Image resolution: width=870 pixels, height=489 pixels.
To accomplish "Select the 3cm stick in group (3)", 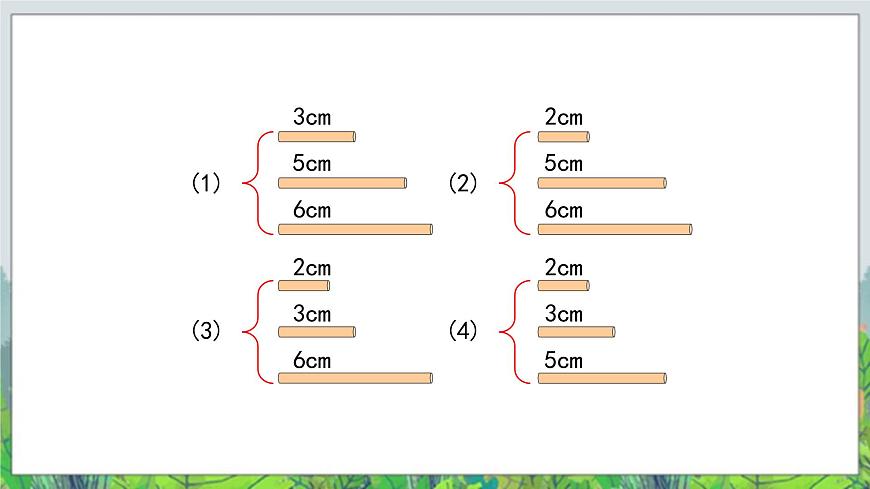I will click(x=317, y=332).
